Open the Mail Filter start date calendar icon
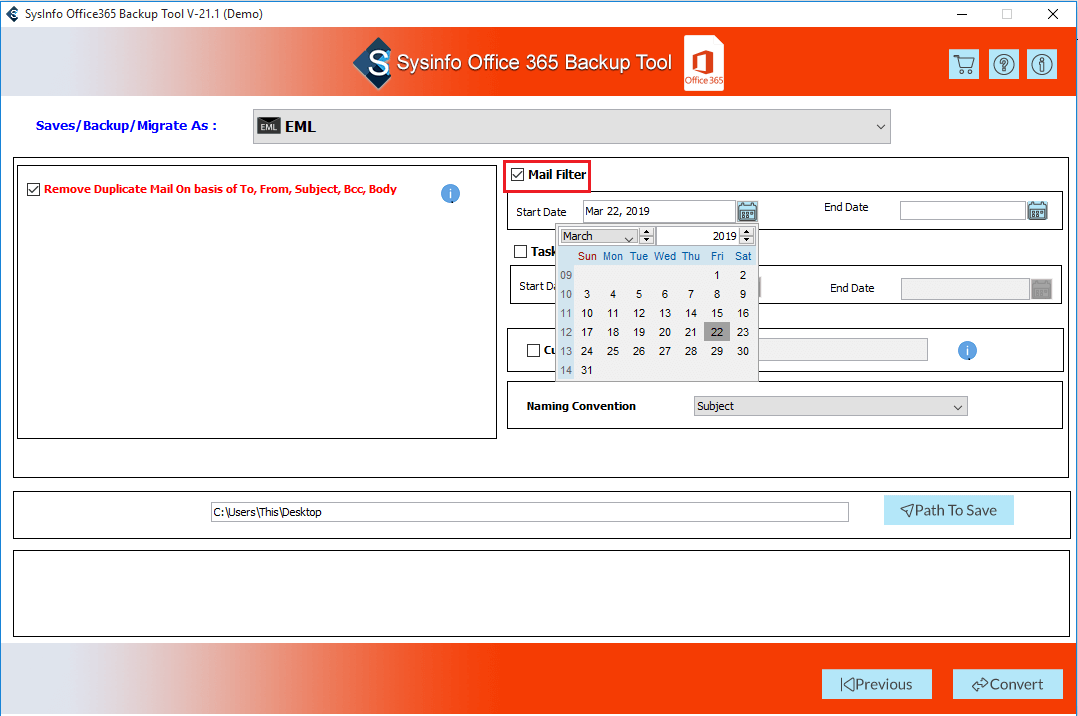This screenshot has width=1078, height=716. tap(747, 211)
